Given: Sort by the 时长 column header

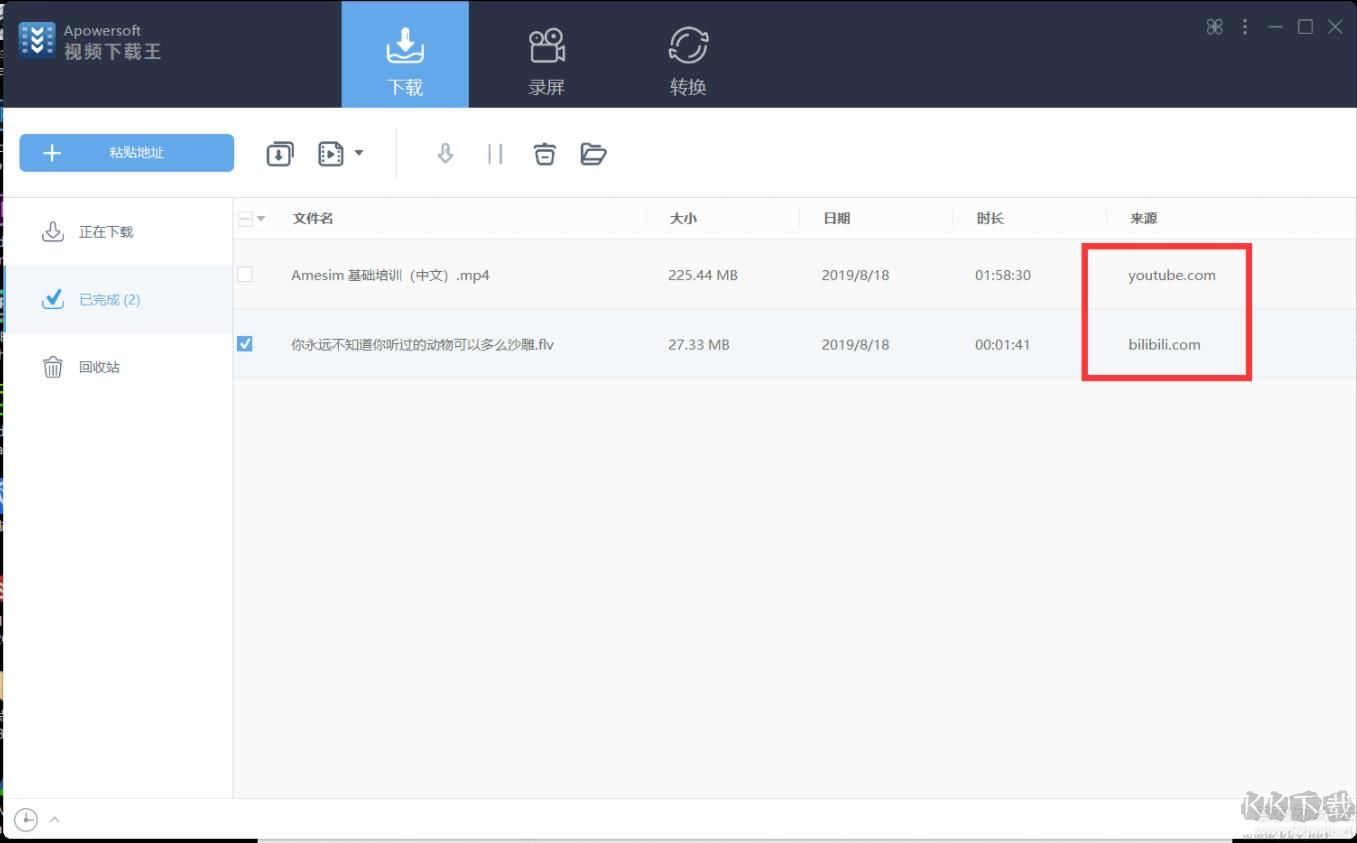Looking at the screenshot, I should (x=990, y=218).
